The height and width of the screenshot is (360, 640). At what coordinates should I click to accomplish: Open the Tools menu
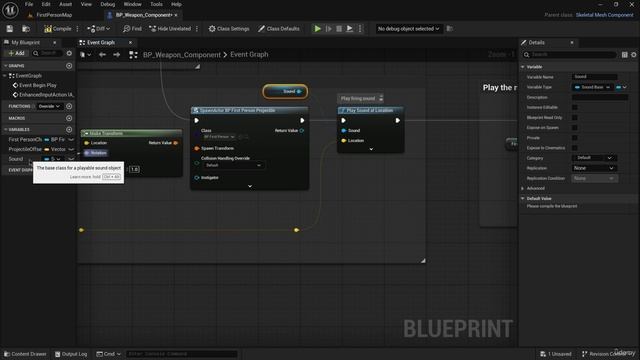point(156,4)
